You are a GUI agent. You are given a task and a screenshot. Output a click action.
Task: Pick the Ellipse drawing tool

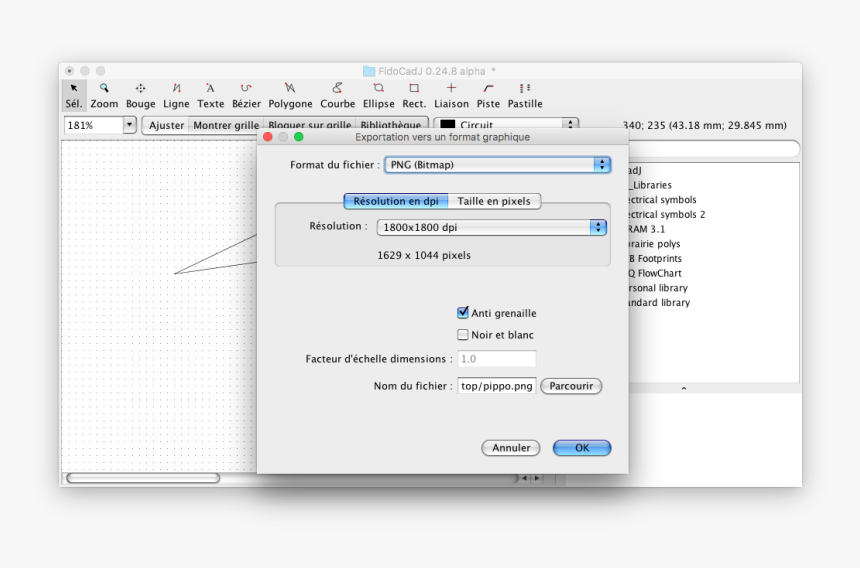click(x=378, y=95)
